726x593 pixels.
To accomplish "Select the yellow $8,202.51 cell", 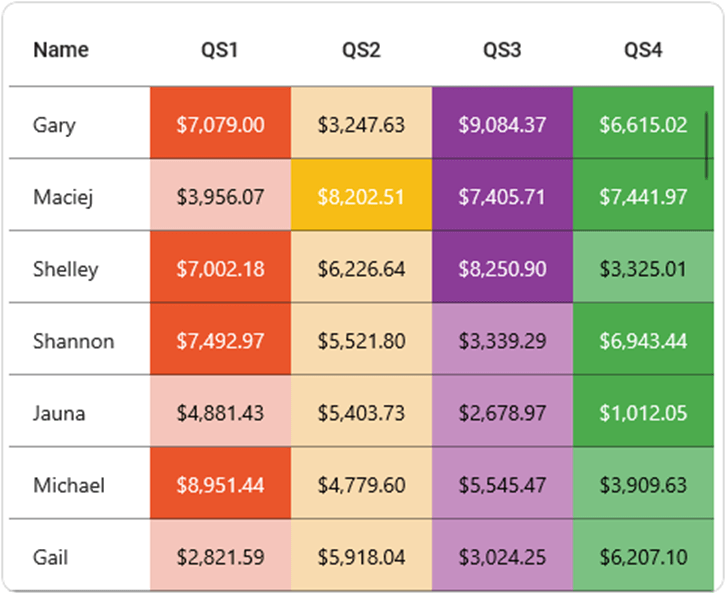I will [361, 197].
